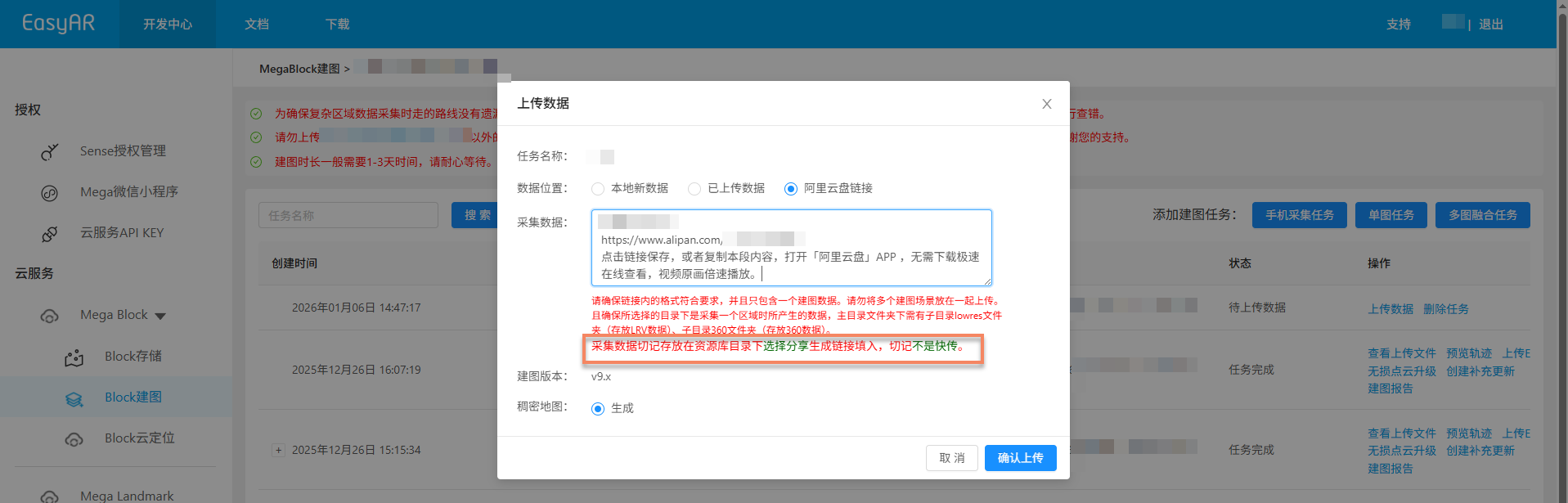
Task: Open 支持 in top navigation
Action: coord(1399,24)
